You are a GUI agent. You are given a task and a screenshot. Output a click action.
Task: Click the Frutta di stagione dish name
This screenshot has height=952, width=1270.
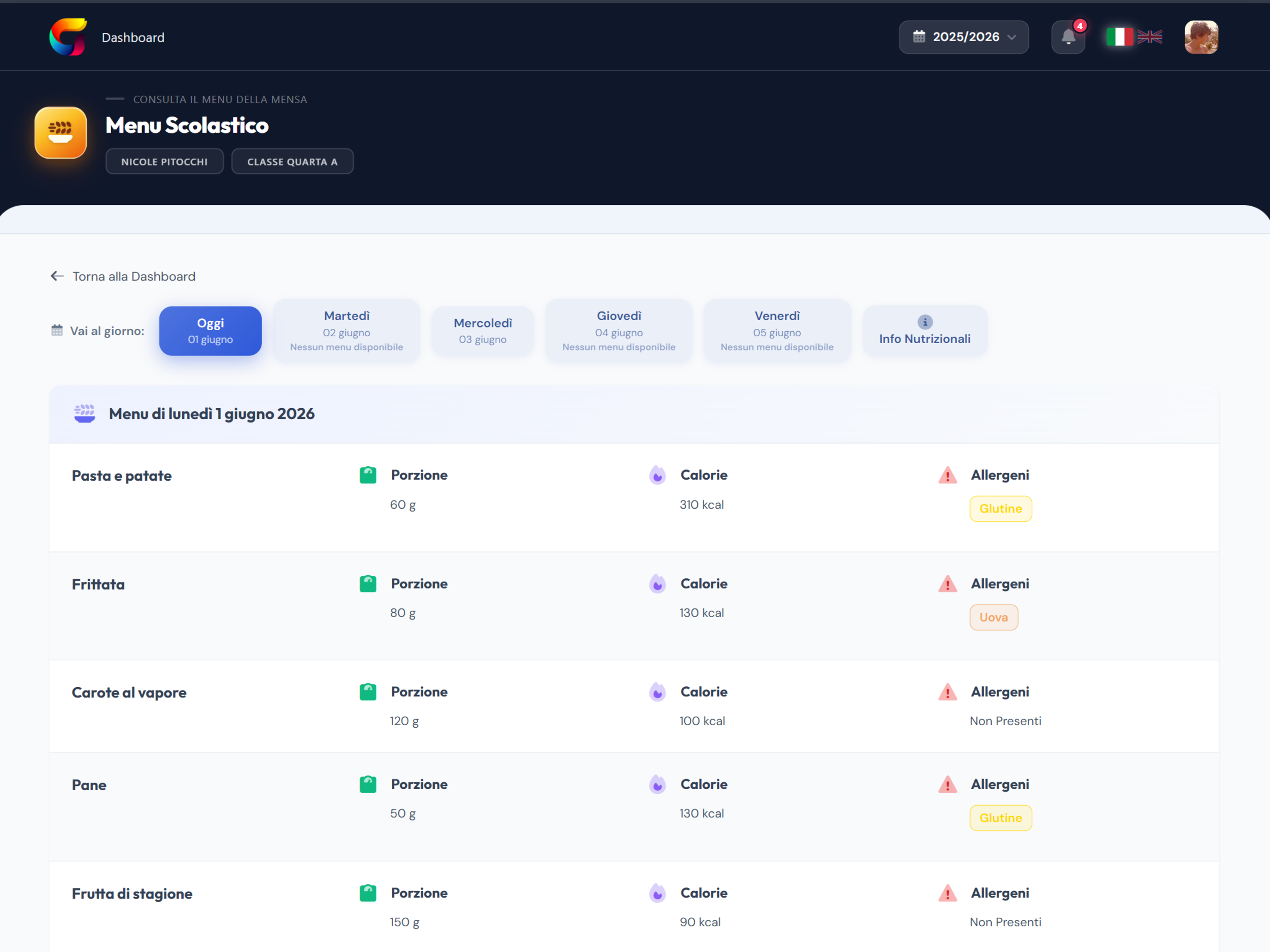132,893
